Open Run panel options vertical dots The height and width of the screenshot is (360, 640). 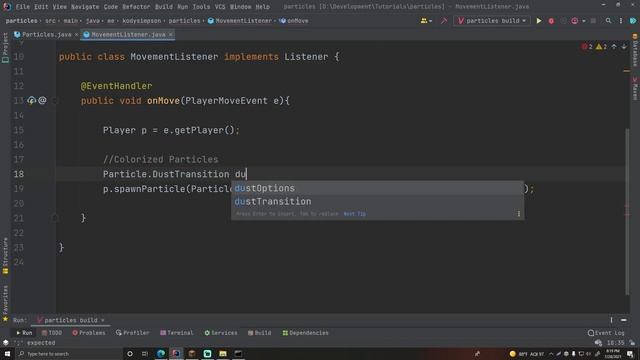[x=611, y=320]
